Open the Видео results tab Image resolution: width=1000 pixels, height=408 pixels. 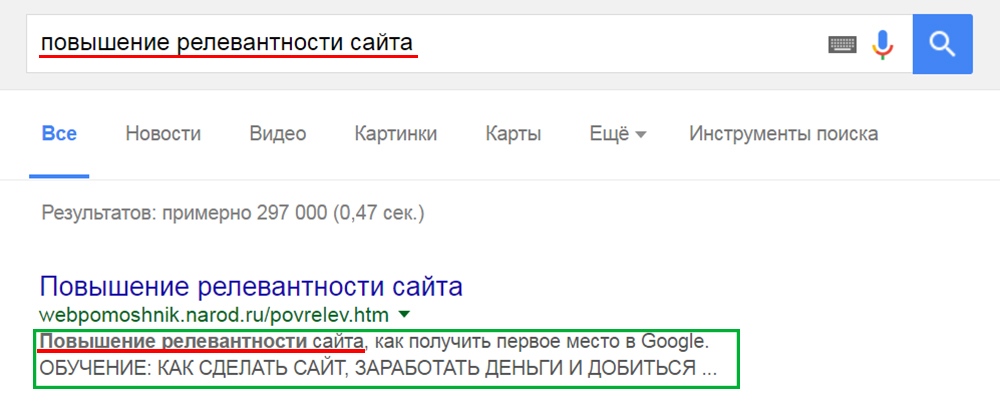[x=277, y=133]
